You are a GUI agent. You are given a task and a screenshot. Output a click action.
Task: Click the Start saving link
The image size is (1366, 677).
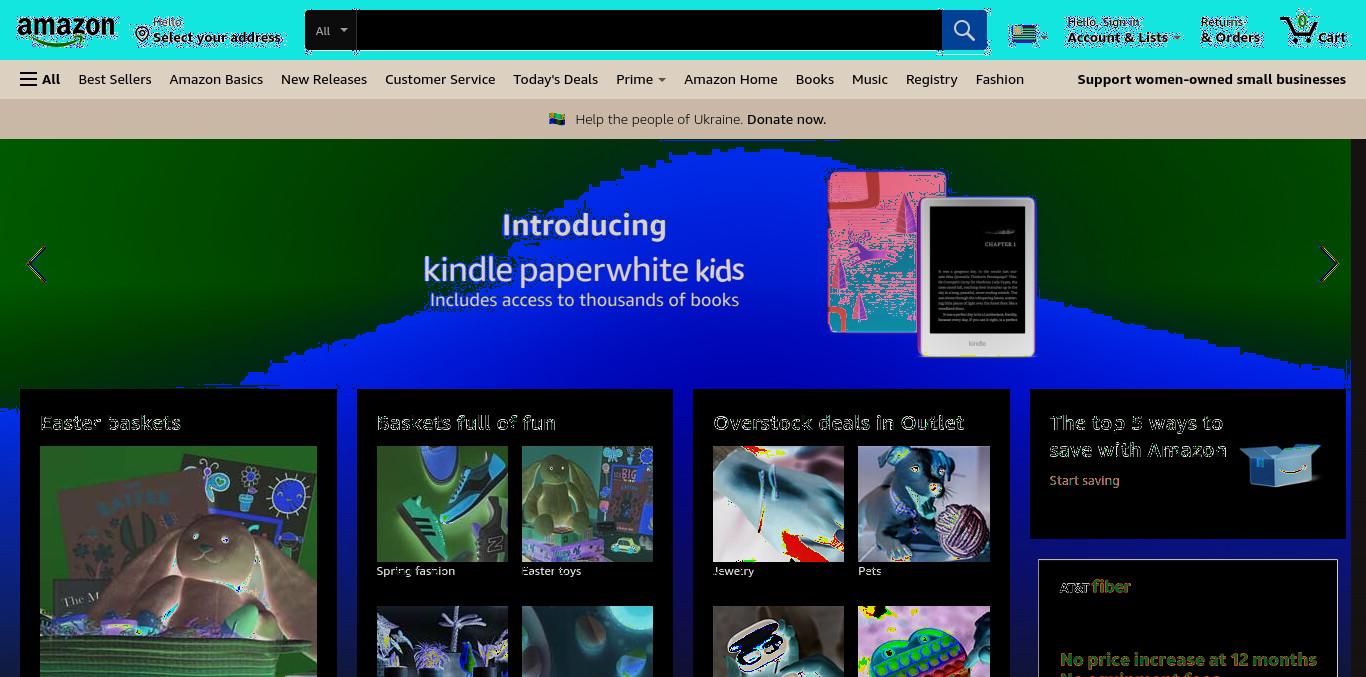pos(1084,481)
